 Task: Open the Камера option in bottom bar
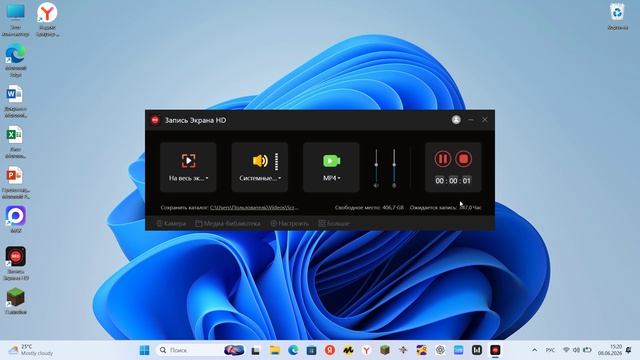point(171,224)
